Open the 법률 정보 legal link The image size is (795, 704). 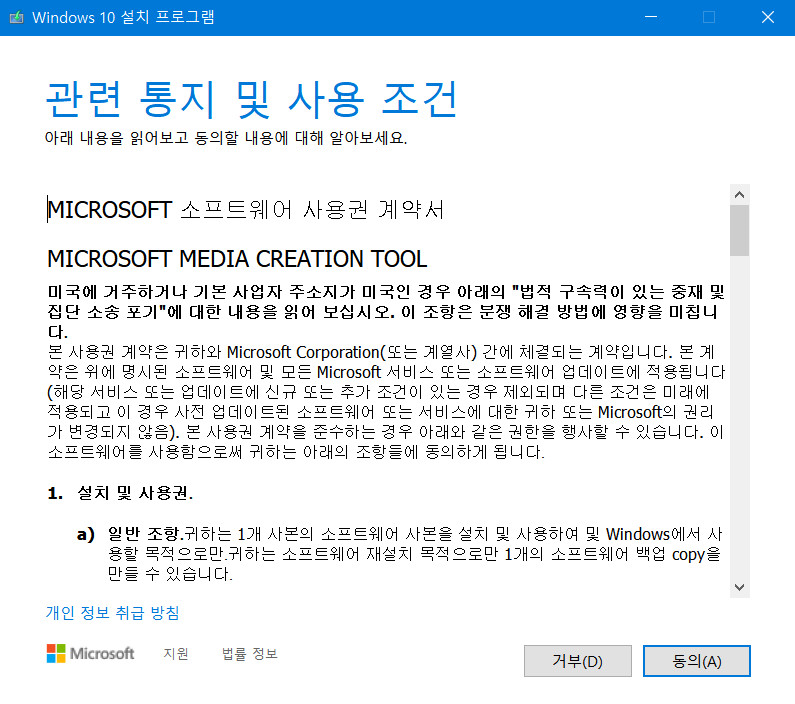pyautogui.click(x=249, y=653)
